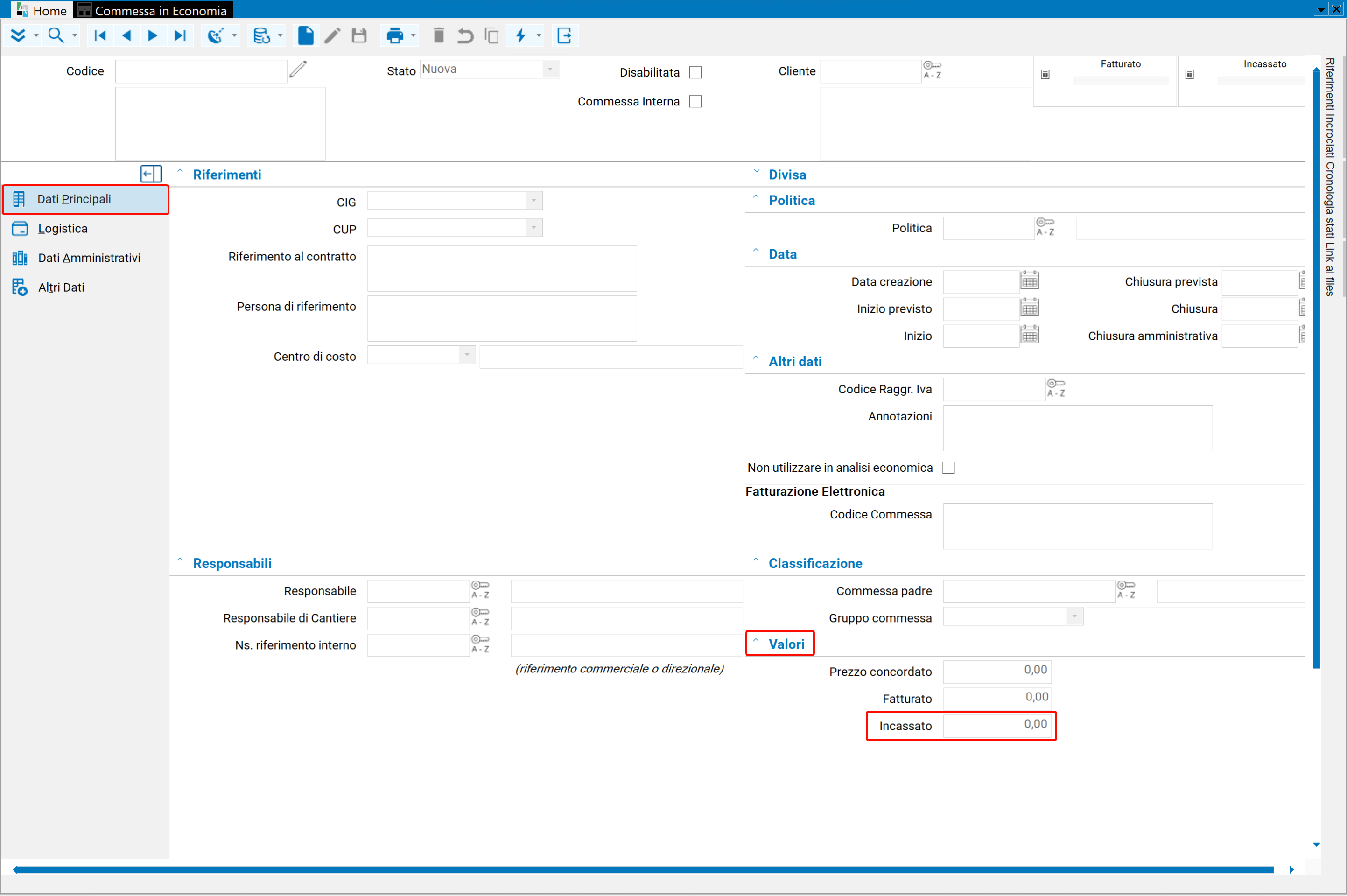Click the save floppy disk icon
Image resolution: width=1347 pixels, height=896 pixels.
point(359,35)
